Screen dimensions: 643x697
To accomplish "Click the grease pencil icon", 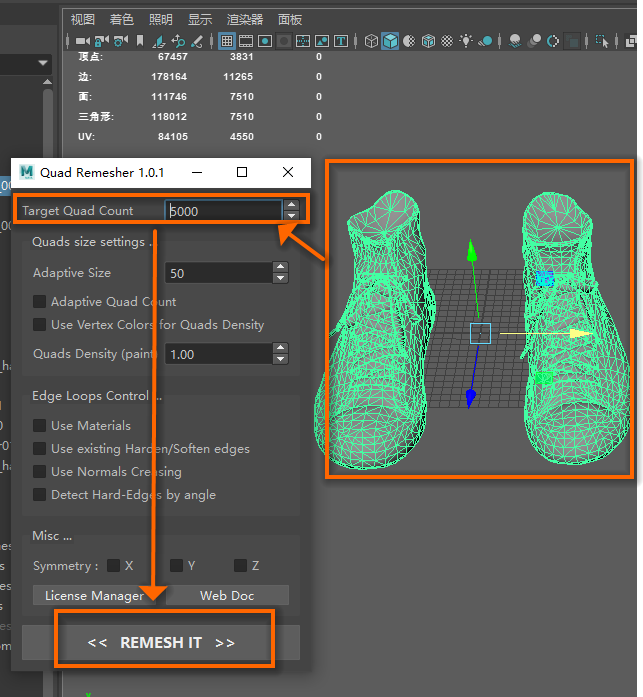I will (x=197, y=41).
